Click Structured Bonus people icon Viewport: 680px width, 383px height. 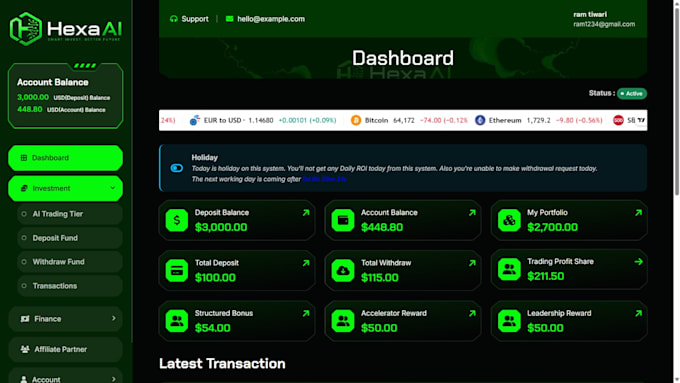pyautogui.click(x=177, y=321)
